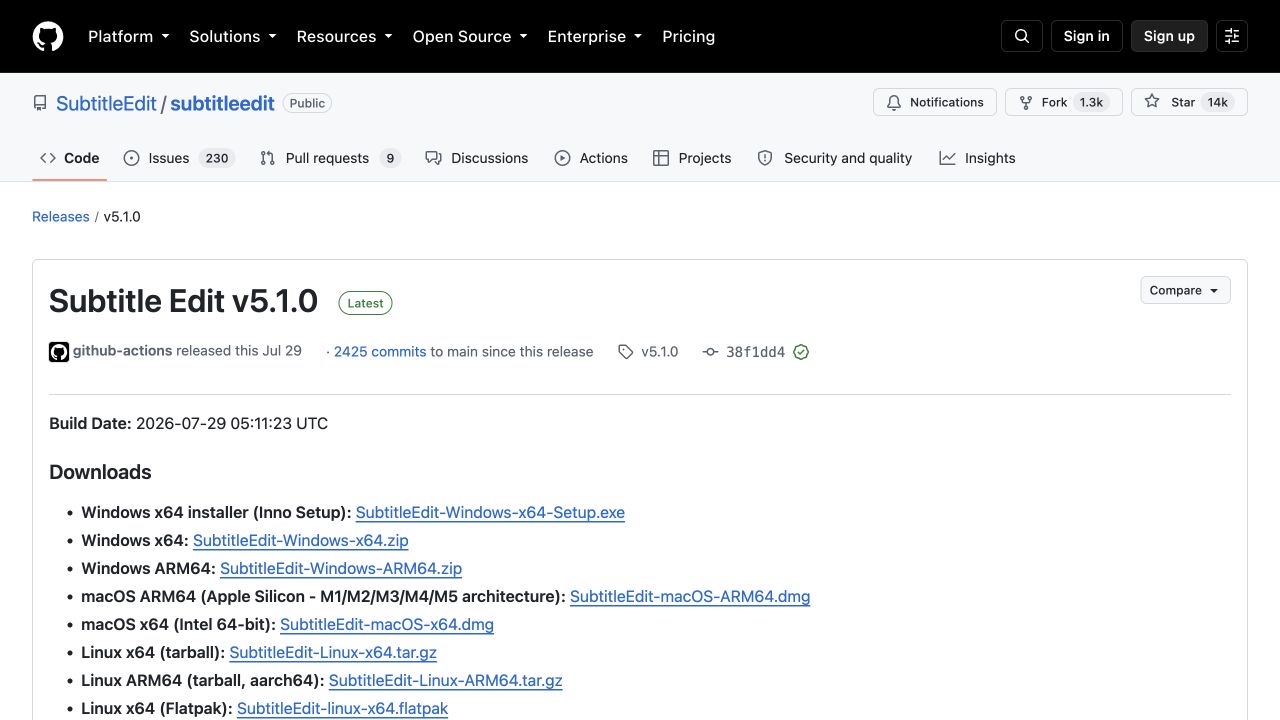The height and width of the screenshot is (720, 1280).
Task: Expand the Open Source menu
Action: [x=470, y=36]
